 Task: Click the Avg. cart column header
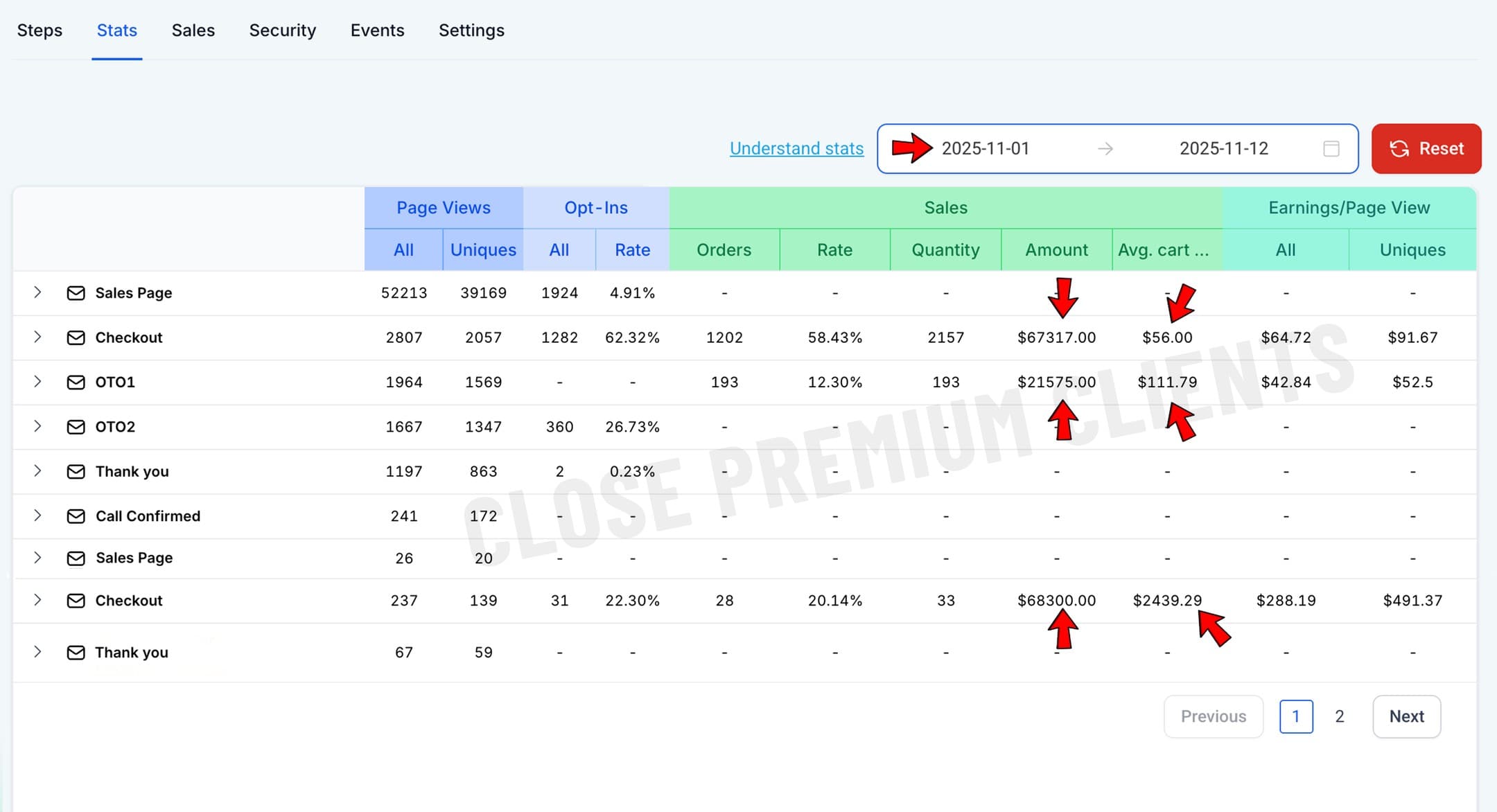1168,250
